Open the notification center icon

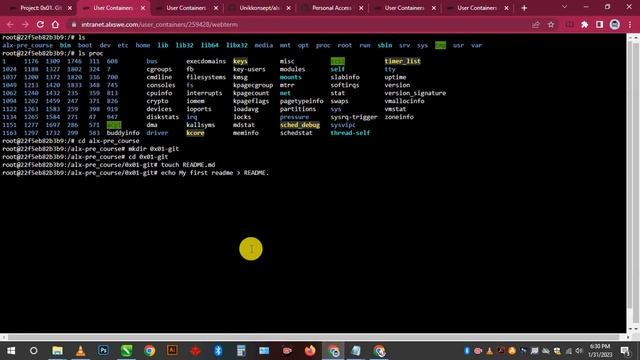tap(625, 351)
